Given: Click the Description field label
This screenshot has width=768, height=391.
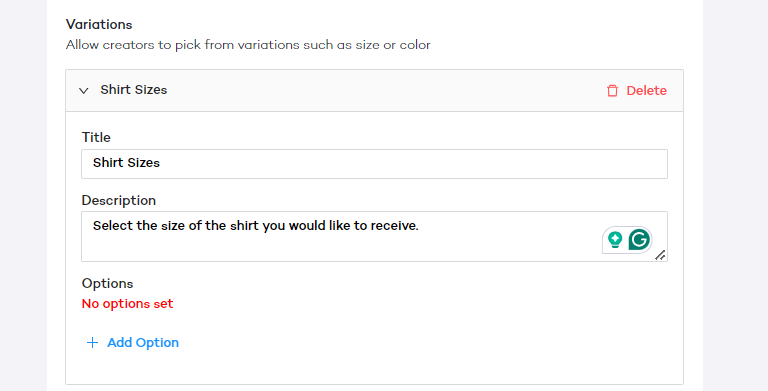Looking at the screenshot, I should point(119,200).
